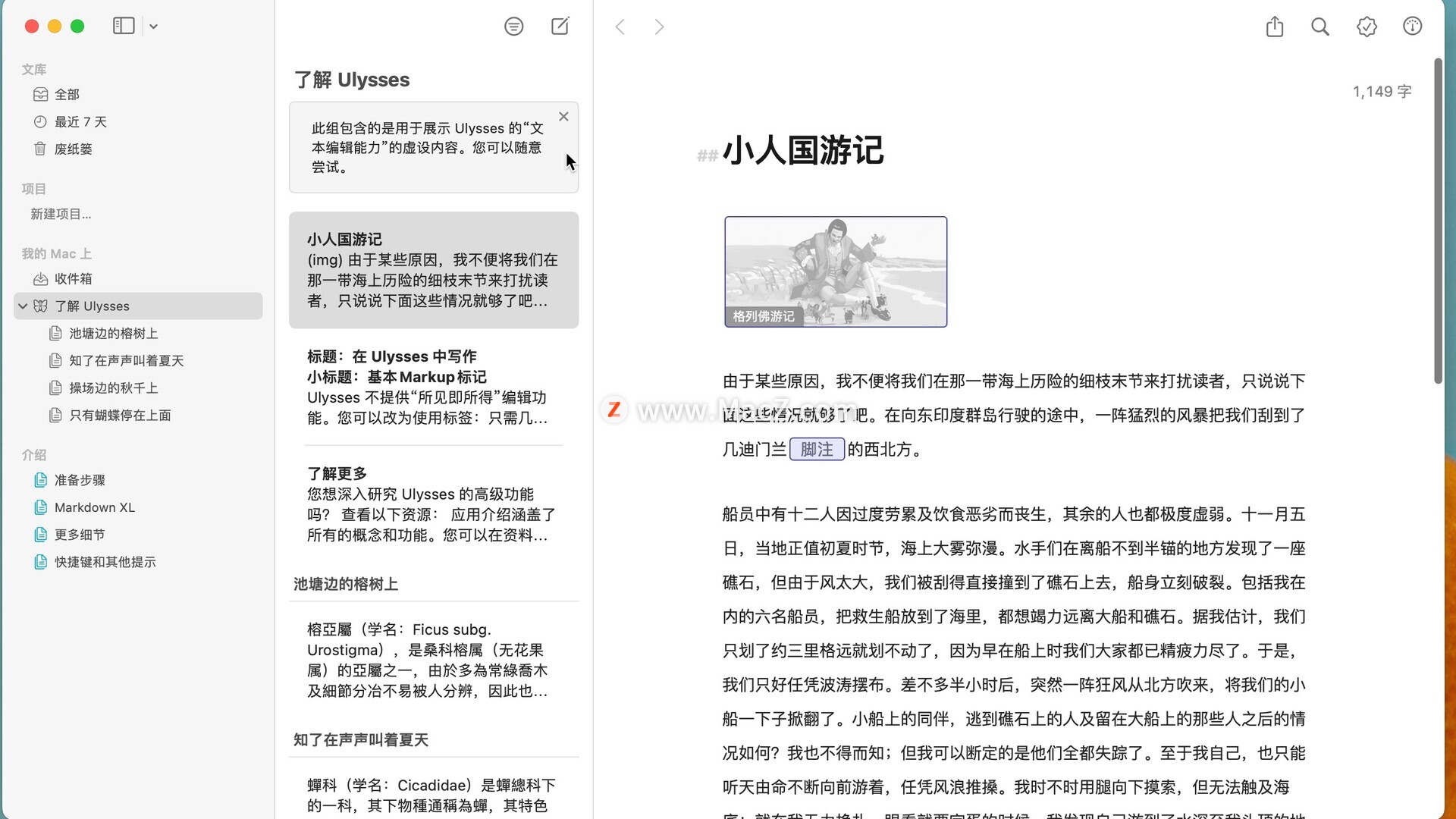Click the sheet icon beside 只有蝴蝶停在上面
1456x819 pixels.
(x=55, y=416)
